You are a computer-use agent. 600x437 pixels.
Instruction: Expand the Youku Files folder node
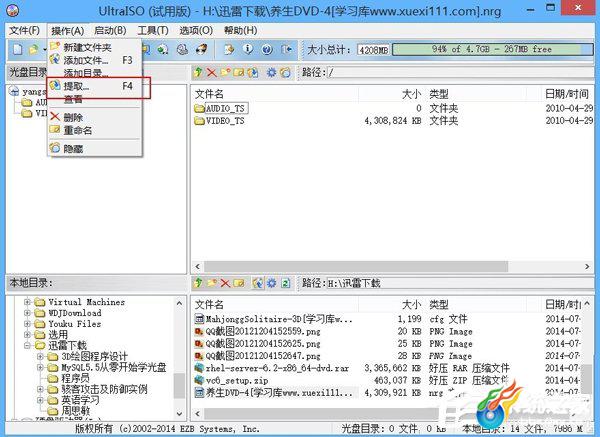coord(27,324)
